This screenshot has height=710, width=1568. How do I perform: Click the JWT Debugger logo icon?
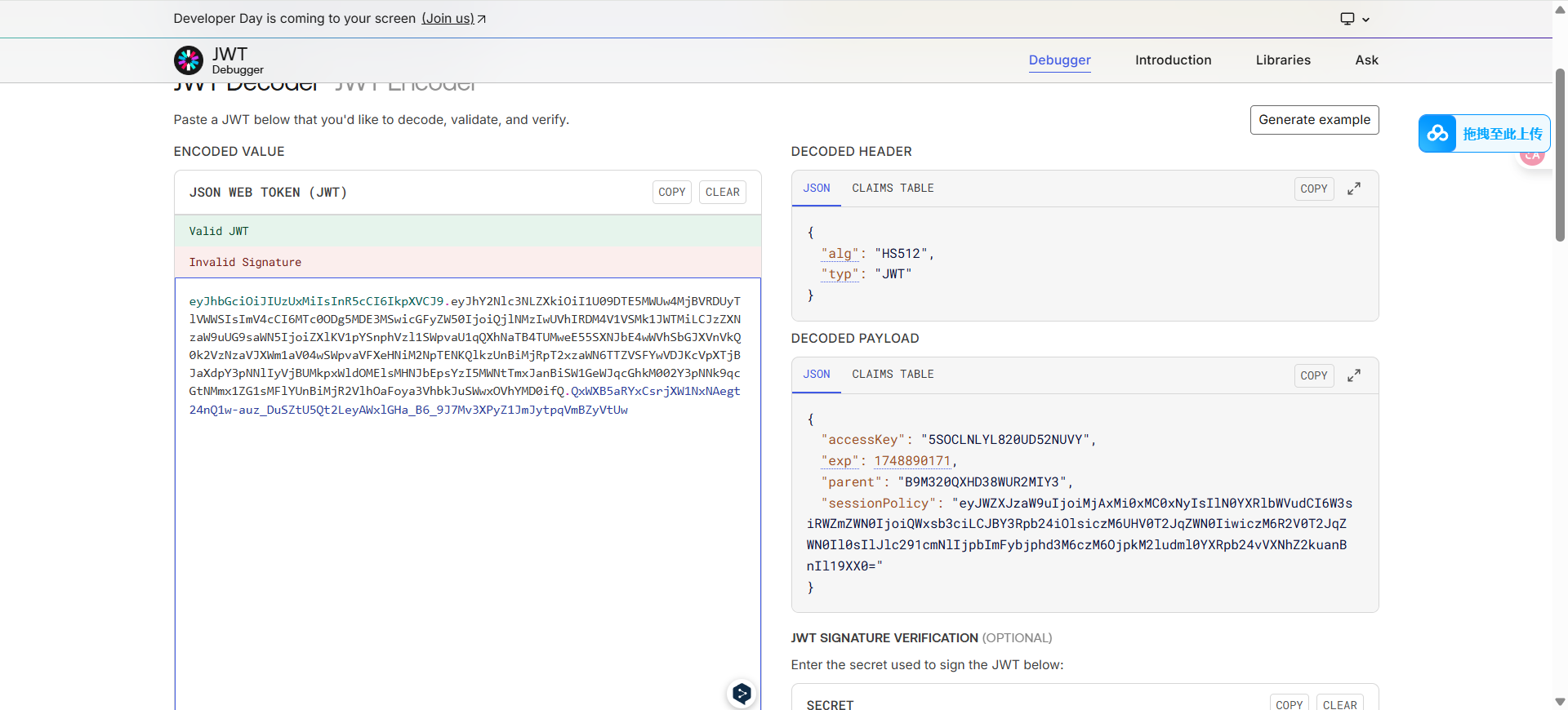pyautogui.click(x=189, y=60)
